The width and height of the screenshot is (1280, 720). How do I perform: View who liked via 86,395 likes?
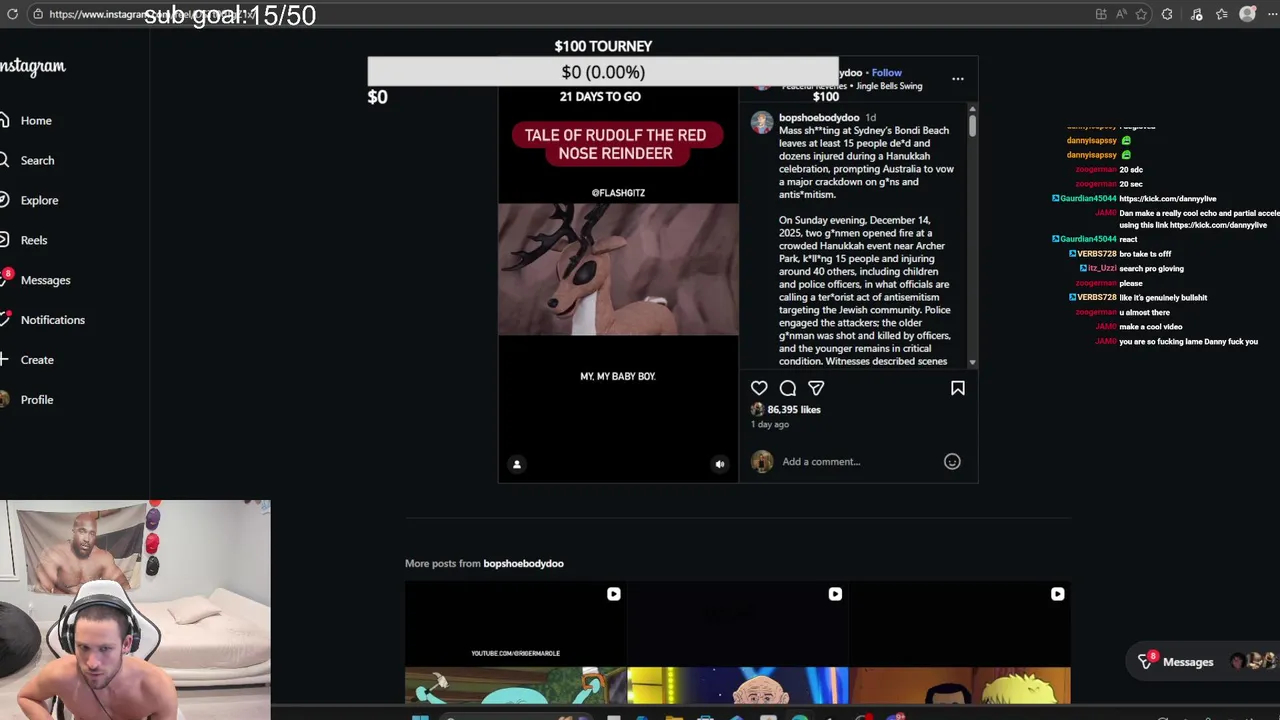pyautogui.click(x=794, y=409)
